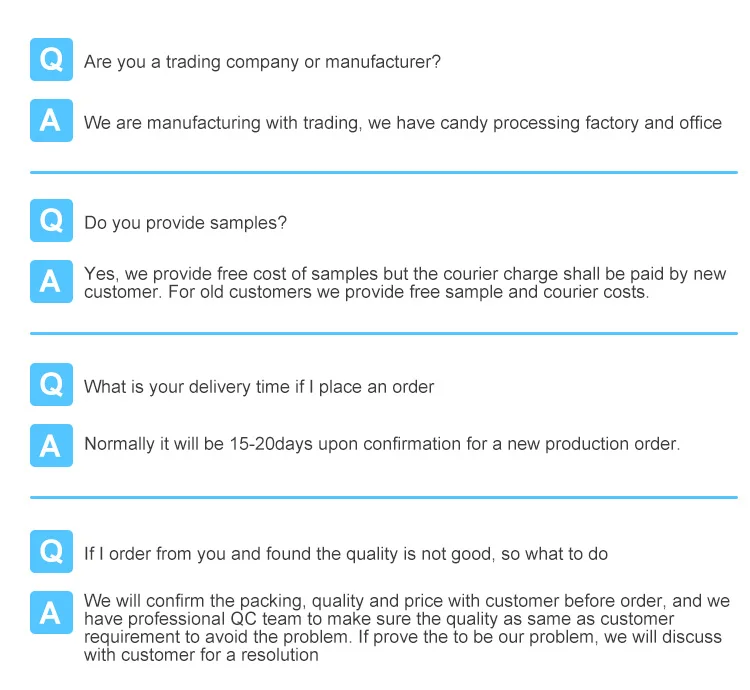Click the A icon beside the QC team answer
Image resolution: width=750 pixels, height=690 pixels.
point(51,612)
